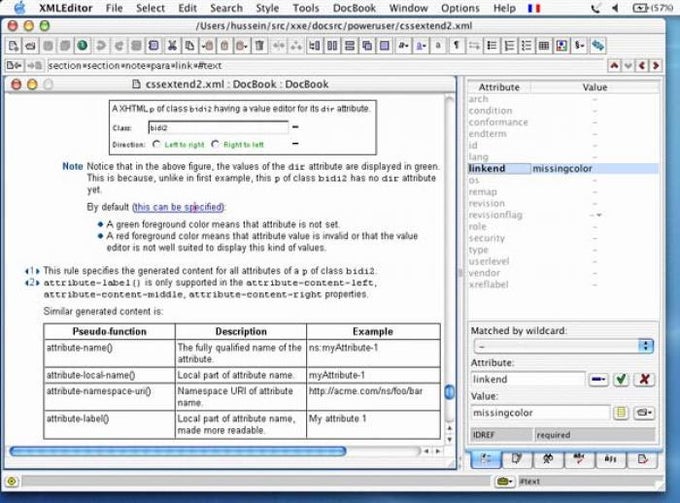Switch to the second tab with the document edit icon
Image resolution: width=680 pixels, height=503 pixels.
[x=516, y=460]
